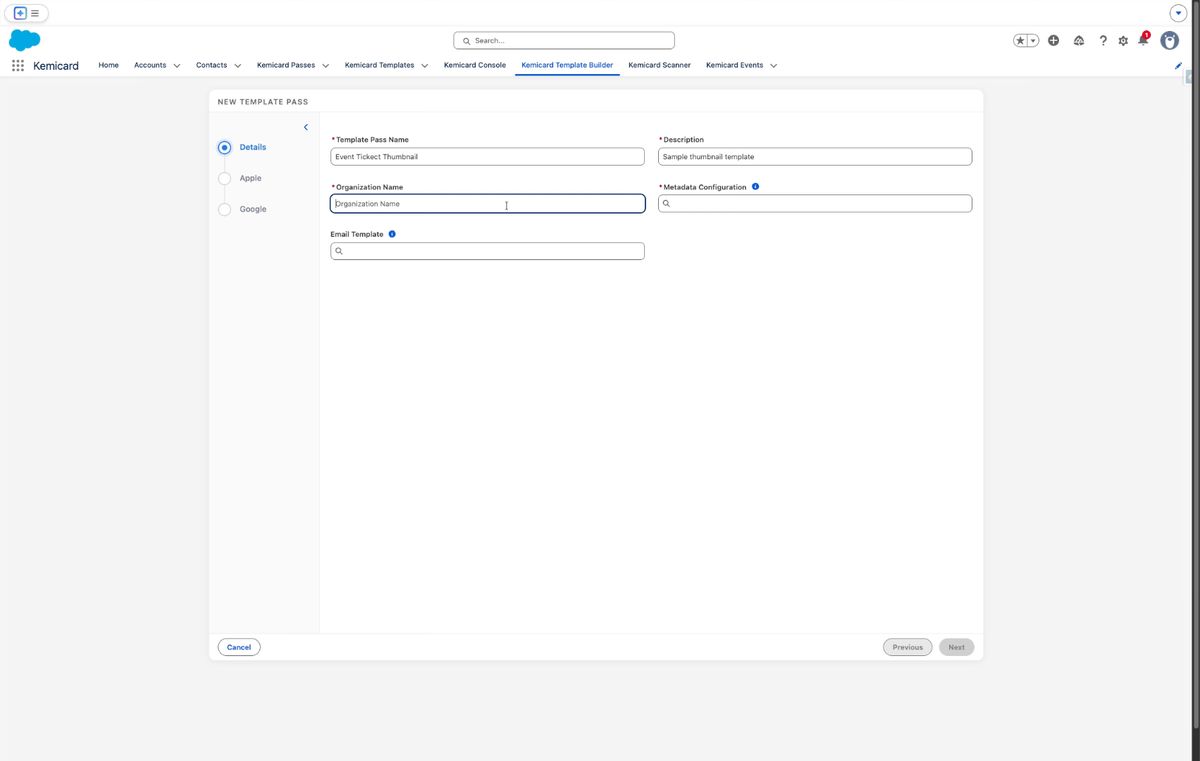Viewport: 1200px width, 761px height.
Task: Open the Kemicard Events tab
Action: tap(734, 65)
